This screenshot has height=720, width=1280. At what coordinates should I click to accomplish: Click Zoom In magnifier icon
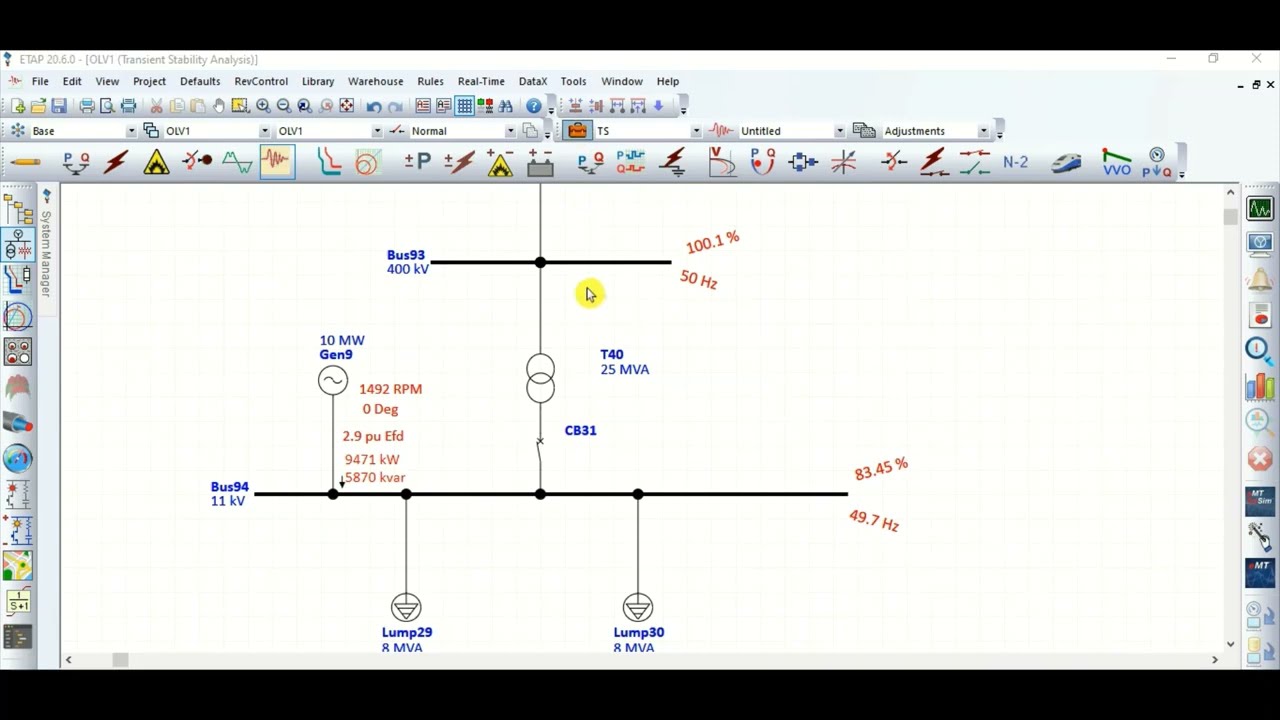(x=263, y=106)
